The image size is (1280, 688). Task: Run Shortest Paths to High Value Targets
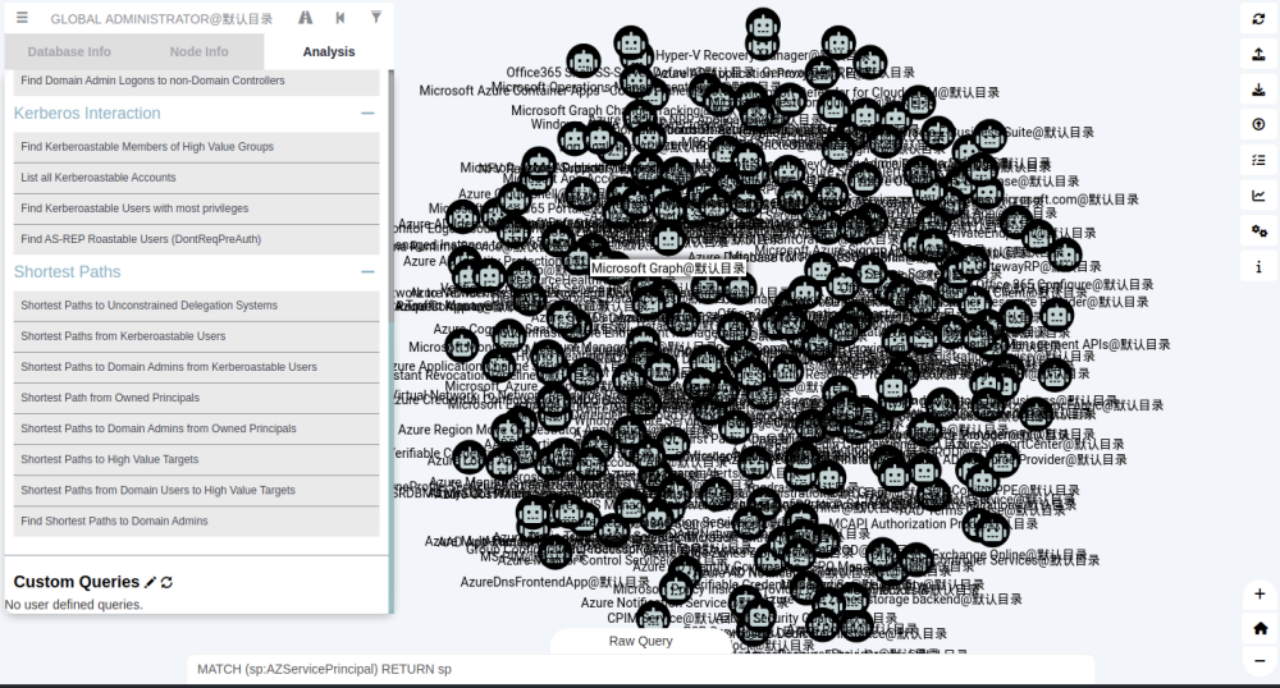(196, 460)
